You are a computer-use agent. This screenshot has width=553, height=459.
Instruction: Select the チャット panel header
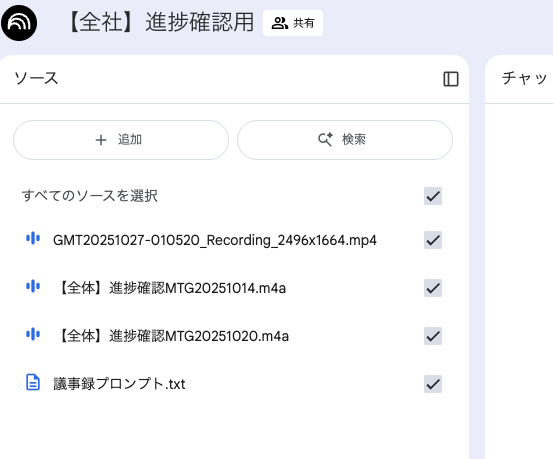pos(524,78)
